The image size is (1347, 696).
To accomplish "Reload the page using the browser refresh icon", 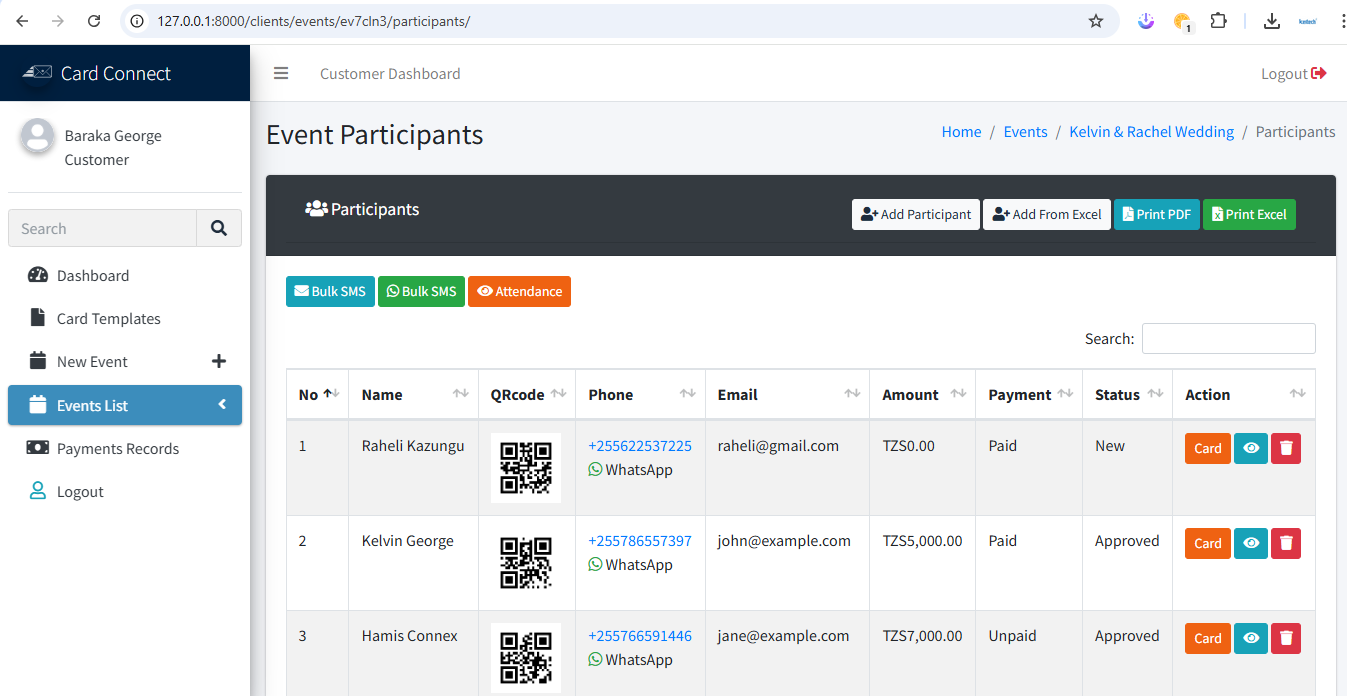I will 93,21.
